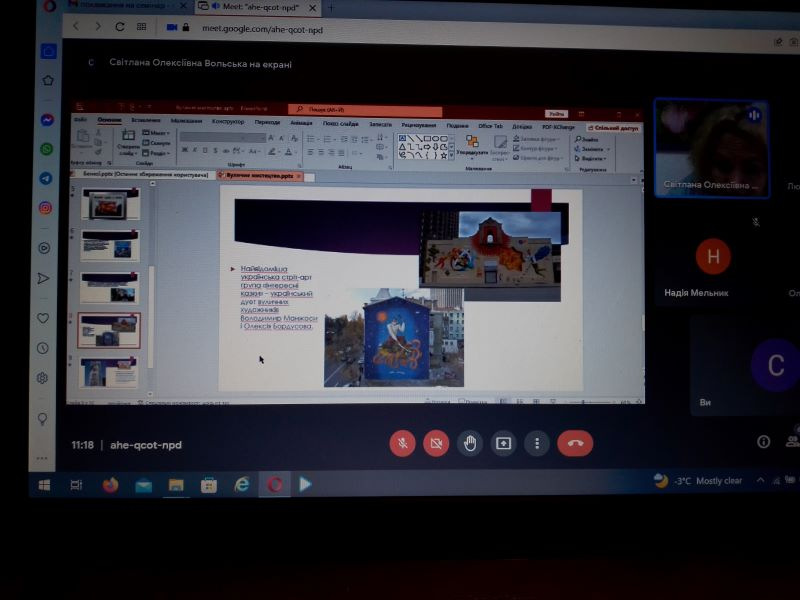Open the Windows Start menu

(44, 485)
